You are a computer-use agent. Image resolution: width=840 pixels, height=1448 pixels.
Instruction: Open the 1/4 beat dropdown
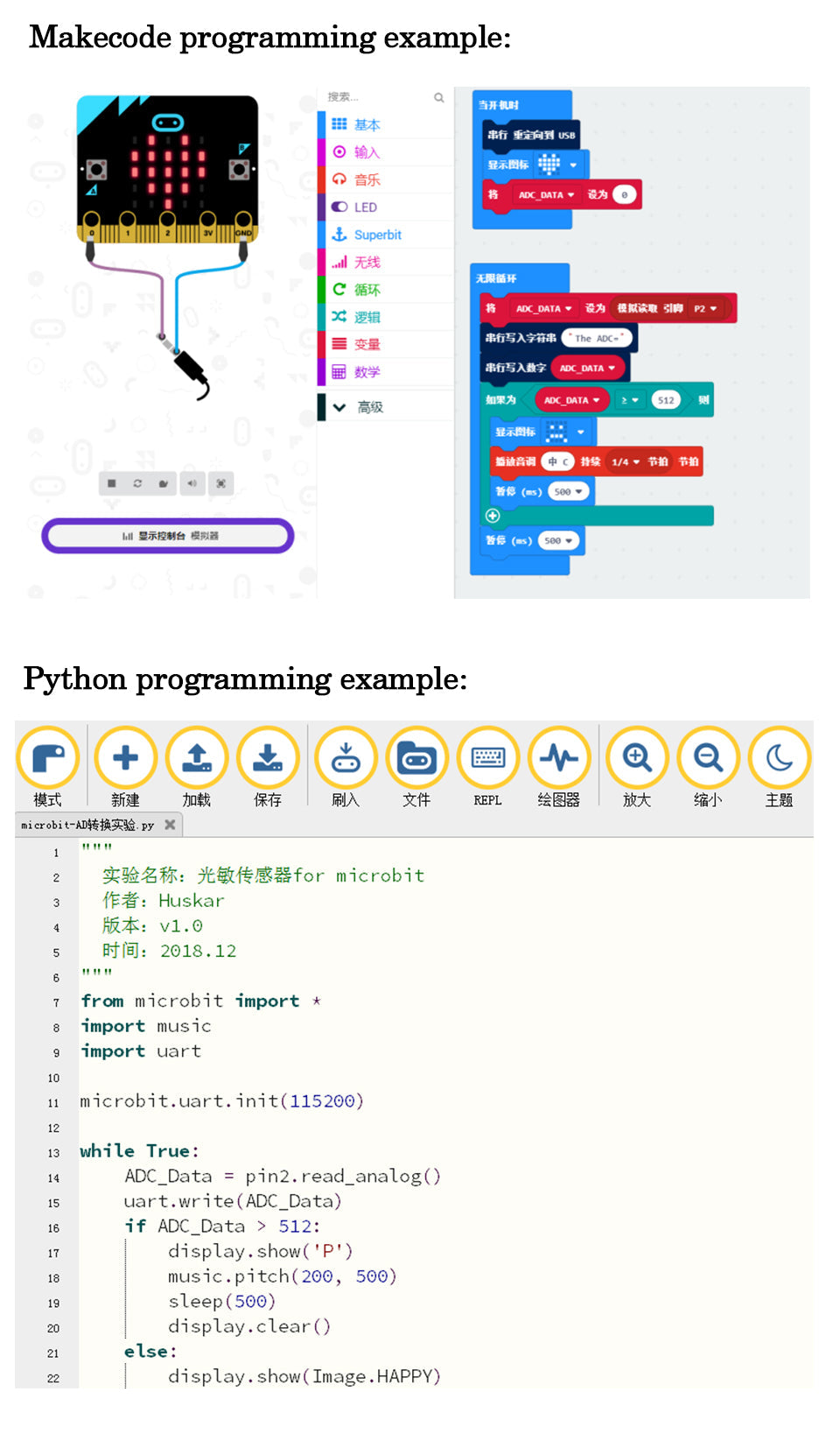(626, 461)
